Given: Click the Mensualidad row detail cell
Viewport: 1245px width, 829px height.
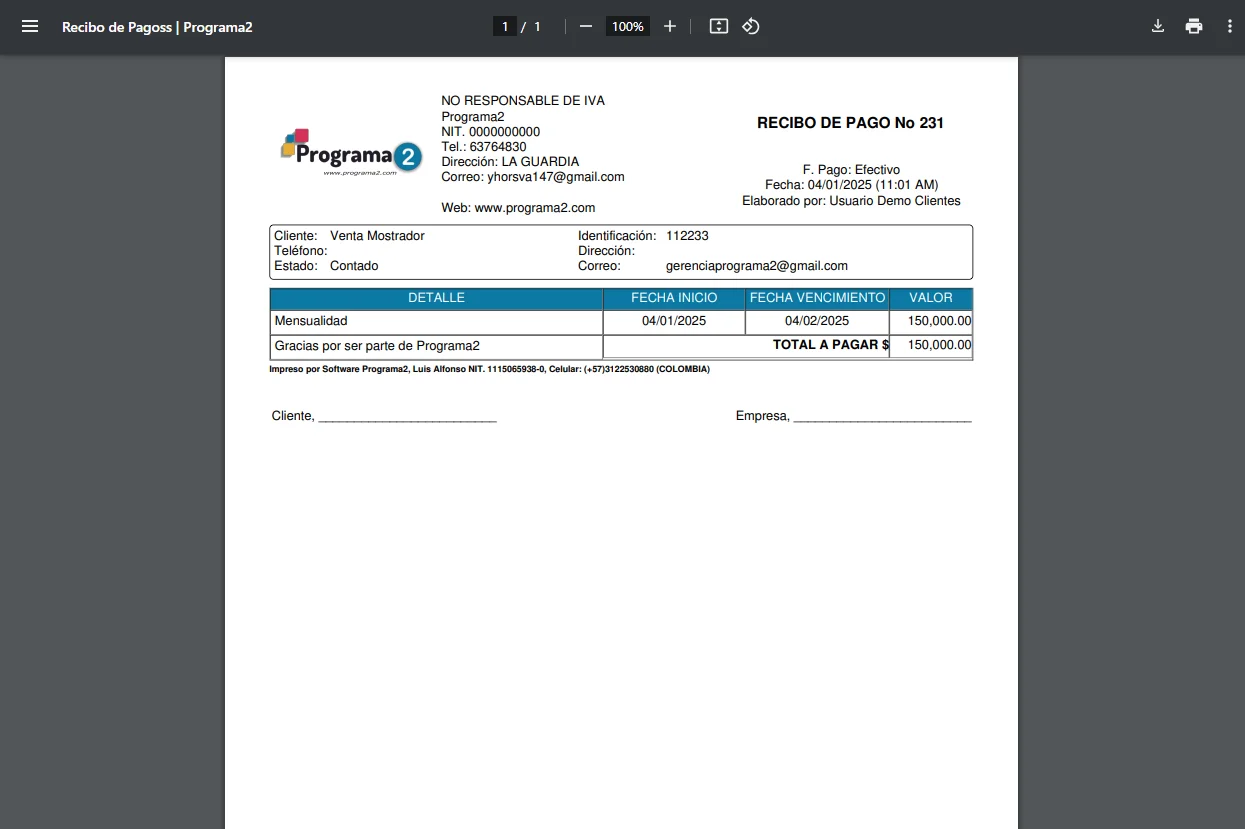Looking at the screenshot, I should 311,321.
